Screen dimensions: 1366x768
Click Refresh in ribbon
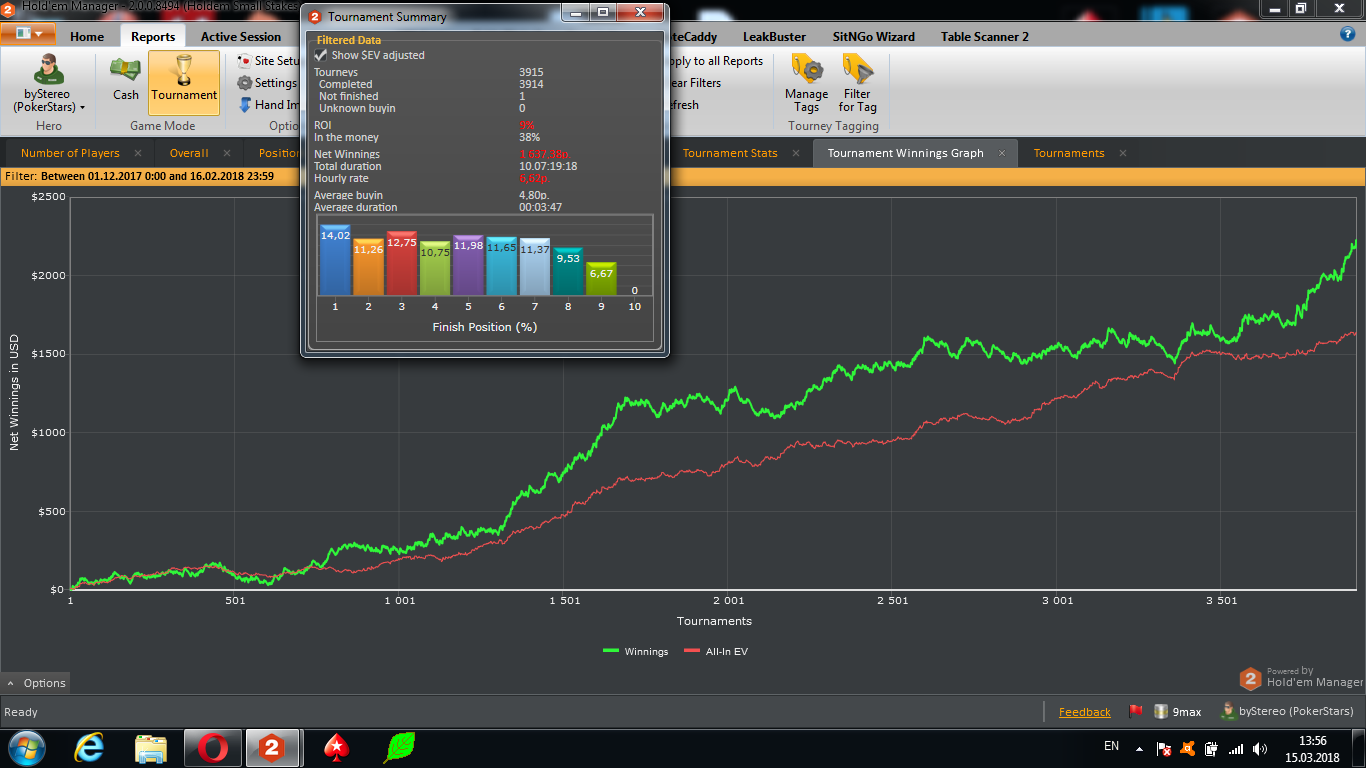[x=685, y=105]
